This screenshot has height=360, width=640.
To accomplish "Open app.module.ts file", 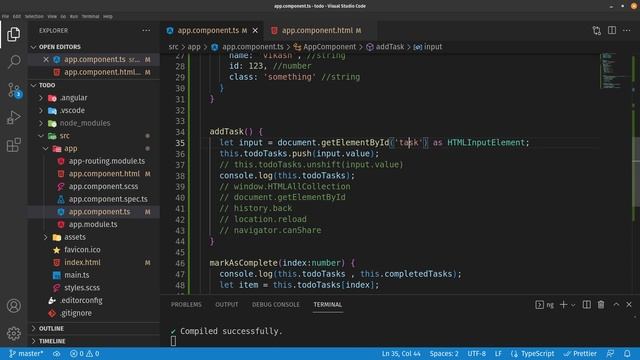I will tap(94, 224).
